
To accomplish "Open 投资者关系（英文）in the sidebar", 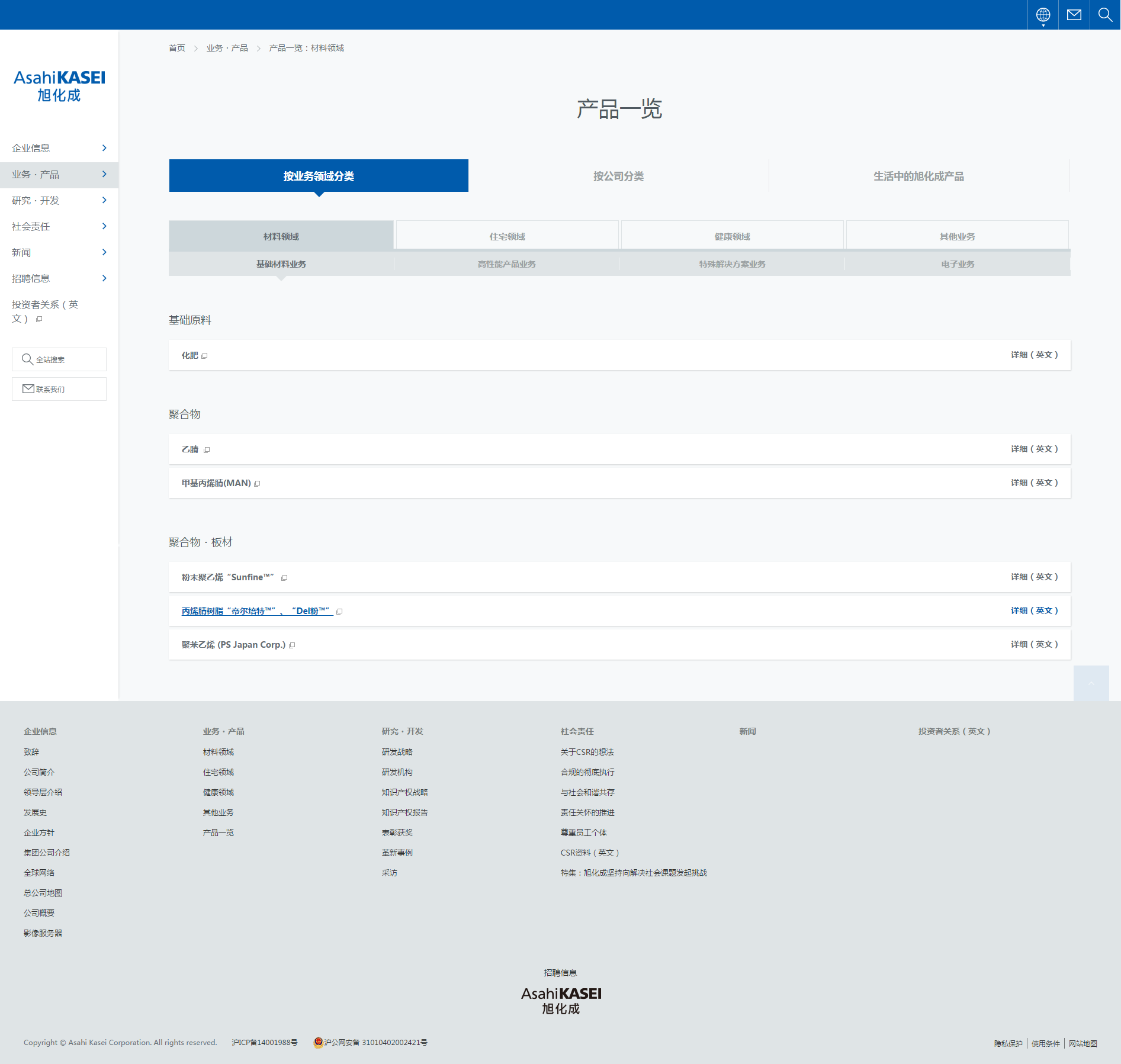I will pos(45,311).
